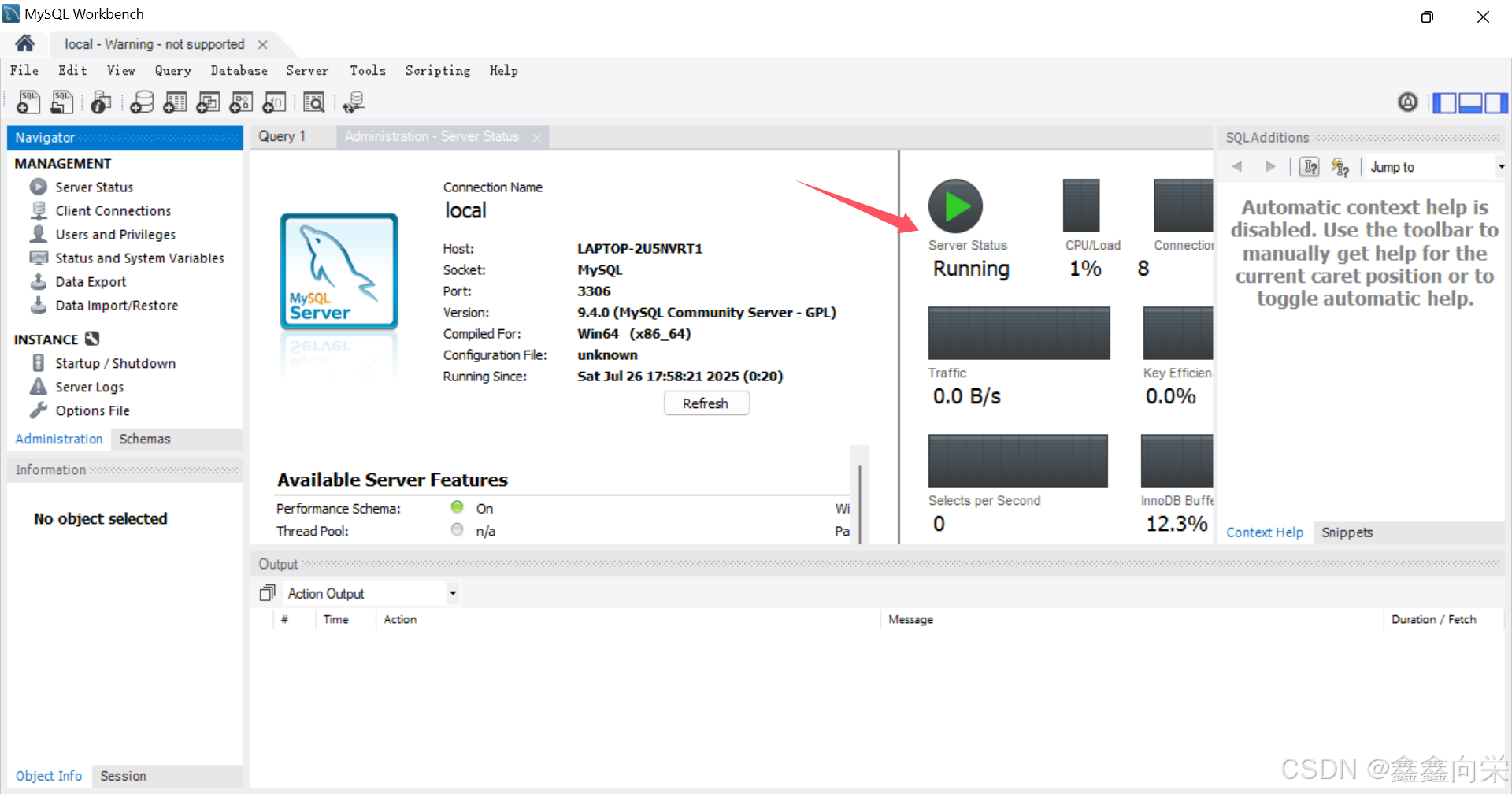This screenshot has width=1512, height=794.
Task: Open SQL script file icon
Action: pos(61,102)
